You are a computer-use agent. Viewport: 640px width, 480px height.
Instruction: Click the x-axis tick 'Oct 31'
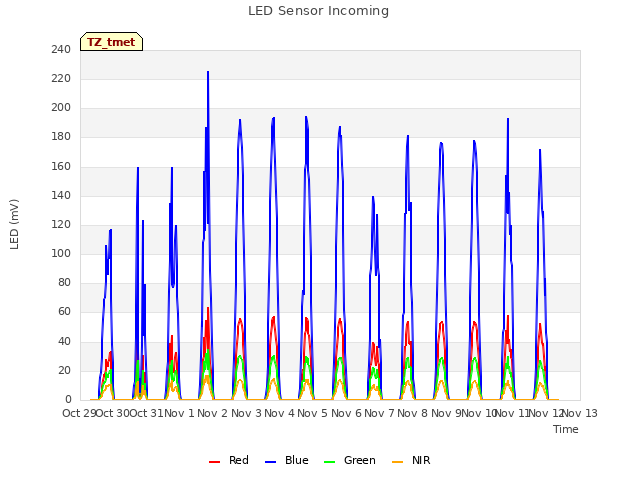click(x=146, y=413)
